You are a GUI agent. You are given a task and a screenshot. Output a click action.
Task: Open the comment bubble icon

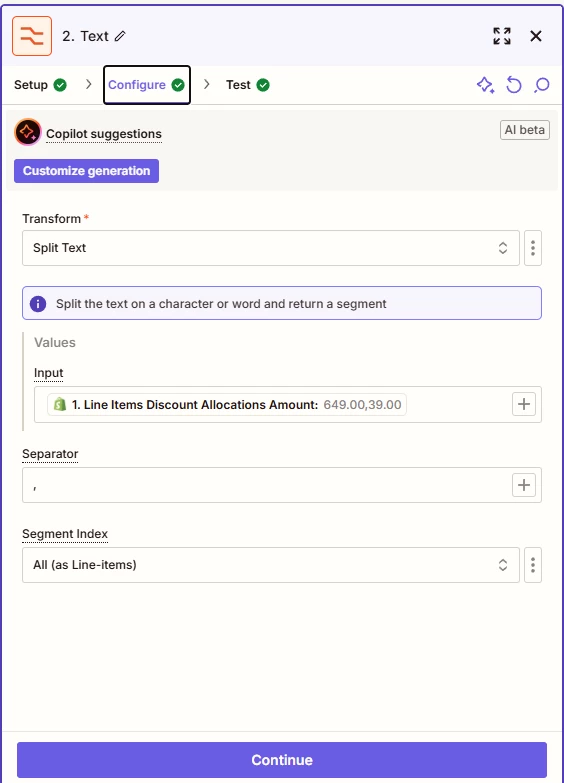(542, 85)
